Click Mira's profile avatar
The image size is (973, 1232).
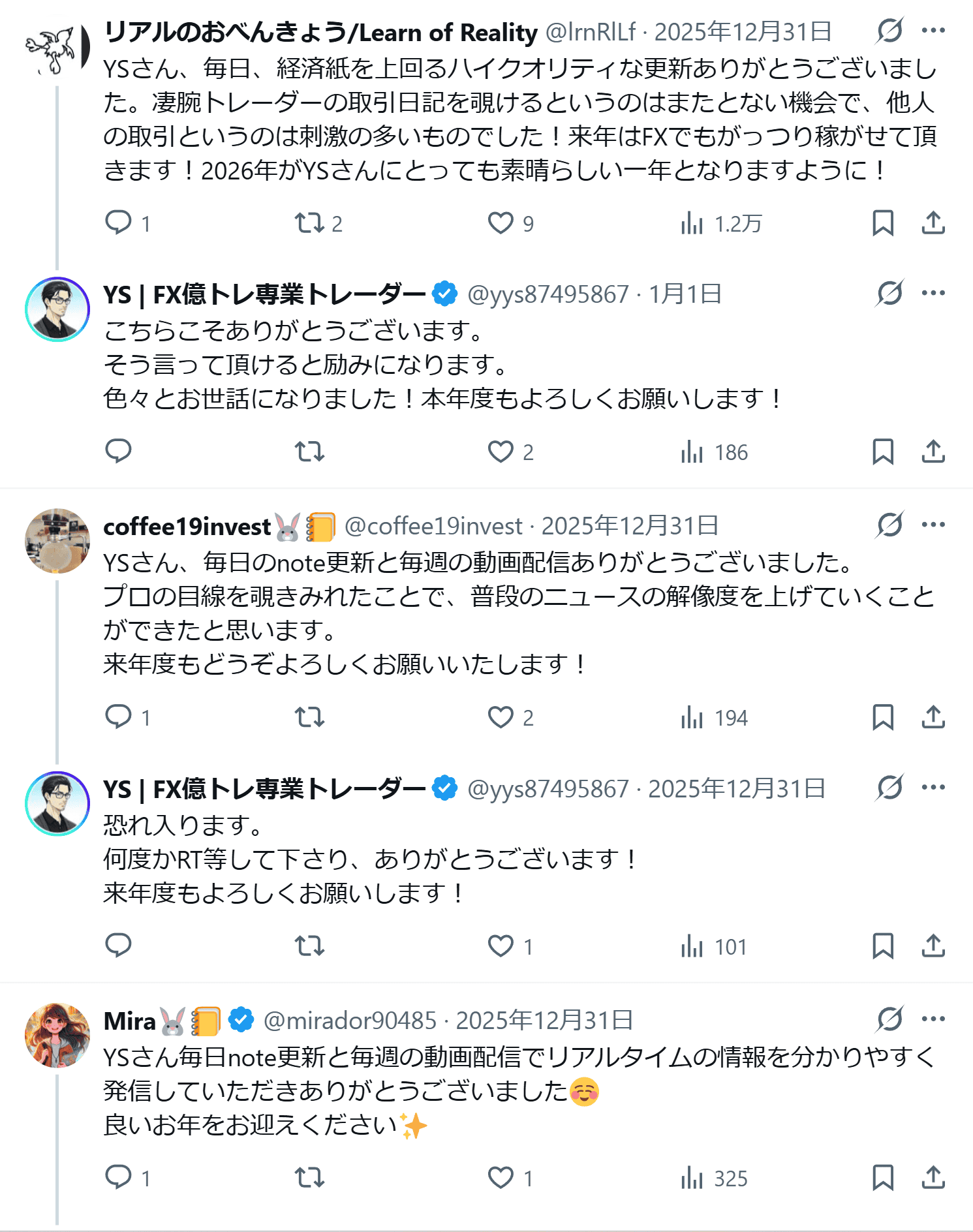[x=57, y=1036]
